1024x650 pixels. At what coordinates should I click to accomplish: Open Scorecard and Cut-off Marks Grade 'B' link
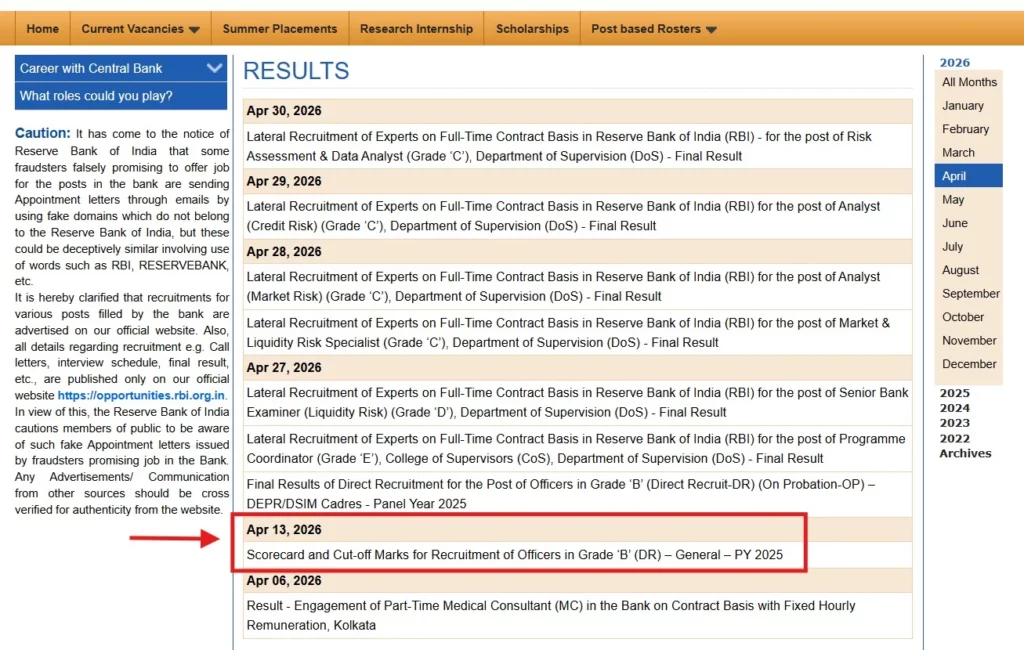click(x=514, y=555)
